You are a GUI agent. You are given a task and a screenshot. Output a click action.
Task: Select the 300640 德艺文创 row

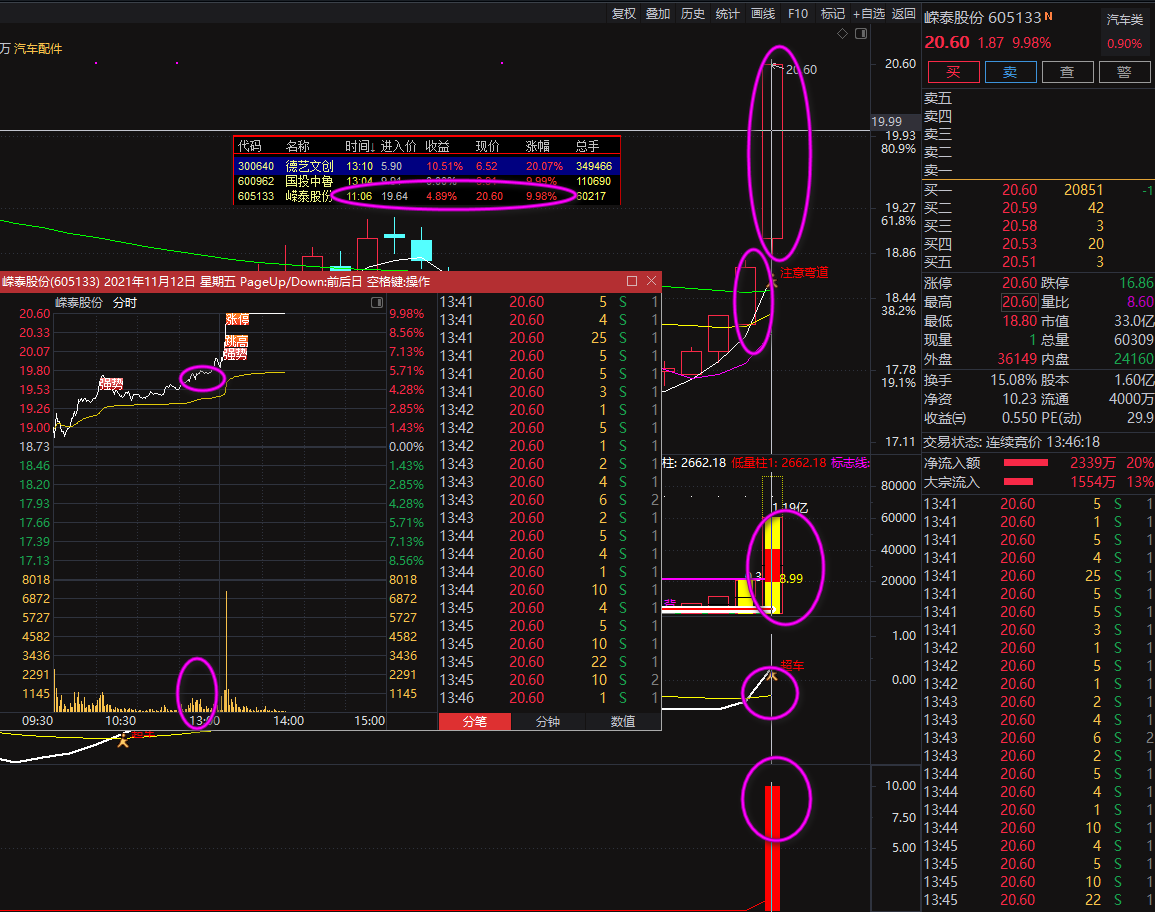[426, 166]
